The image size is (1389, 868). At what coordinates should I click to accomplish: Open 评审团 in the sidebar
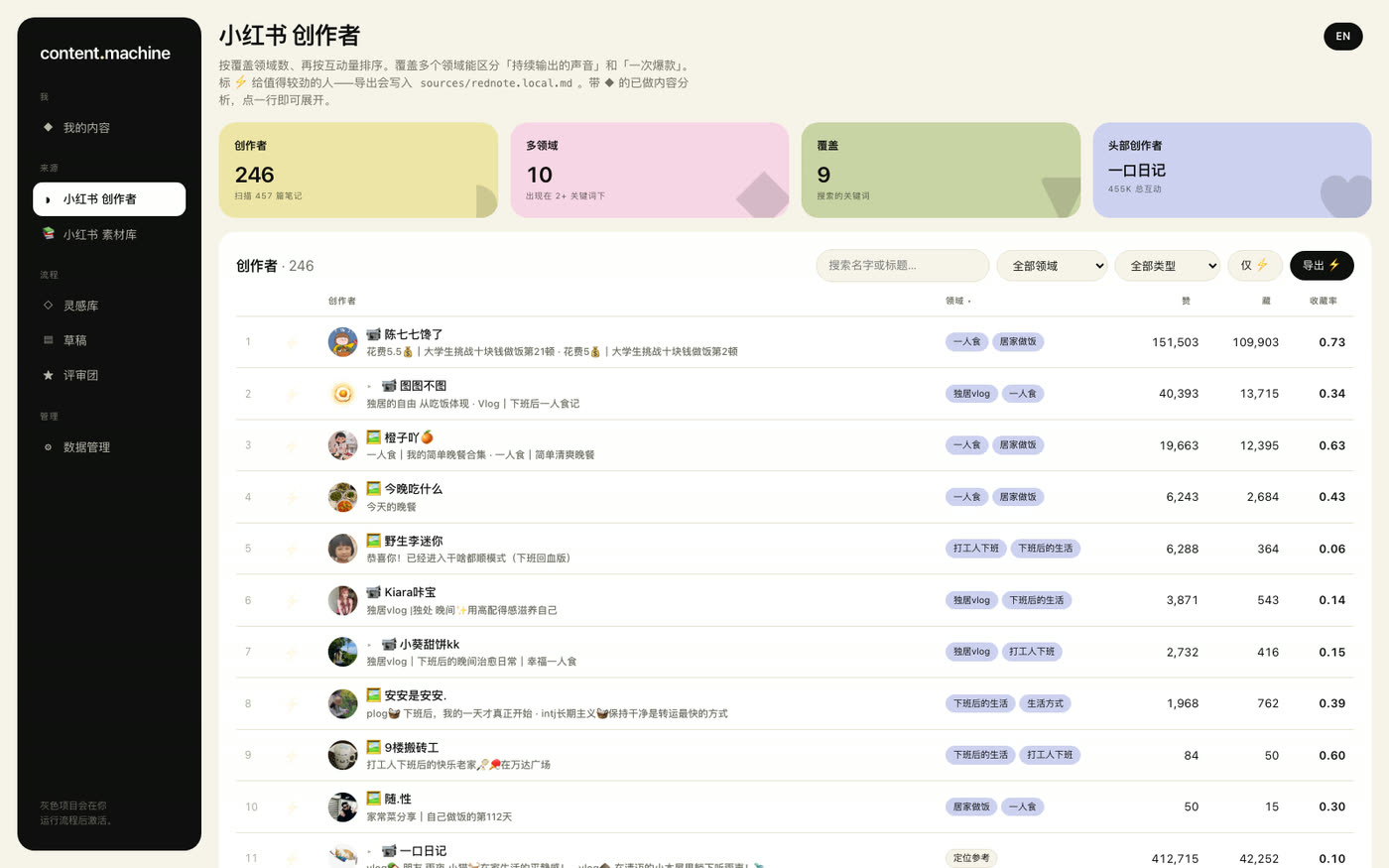(109, 375)
